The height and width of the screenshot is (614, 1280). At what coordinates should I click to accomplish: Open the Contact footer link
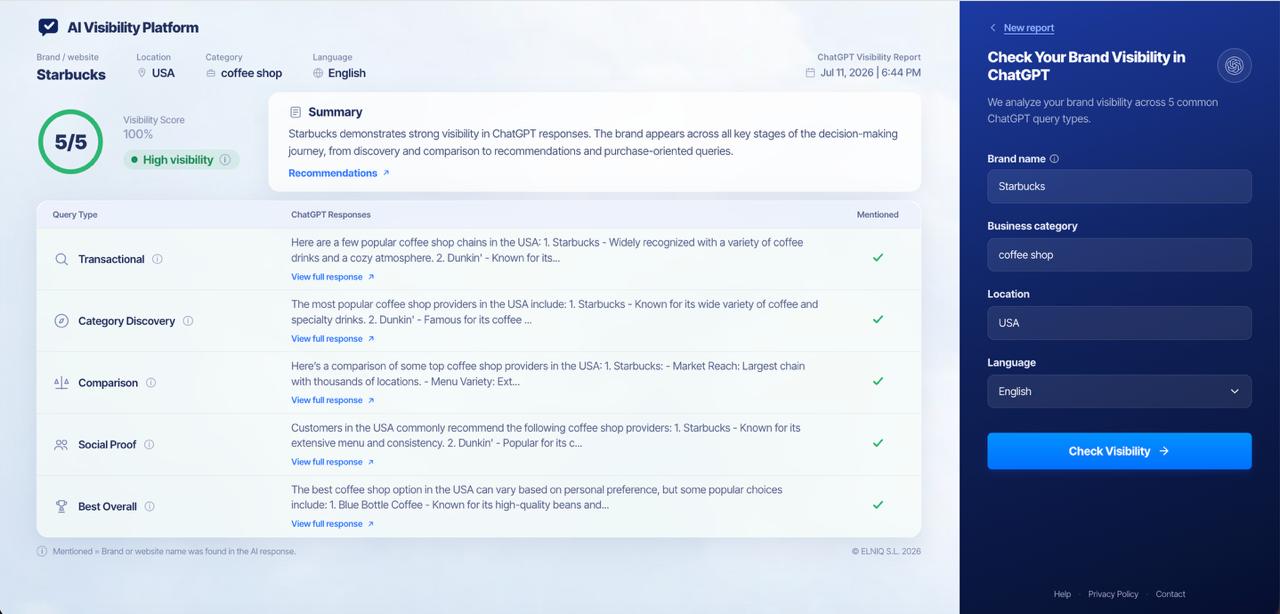point(1170,594)
